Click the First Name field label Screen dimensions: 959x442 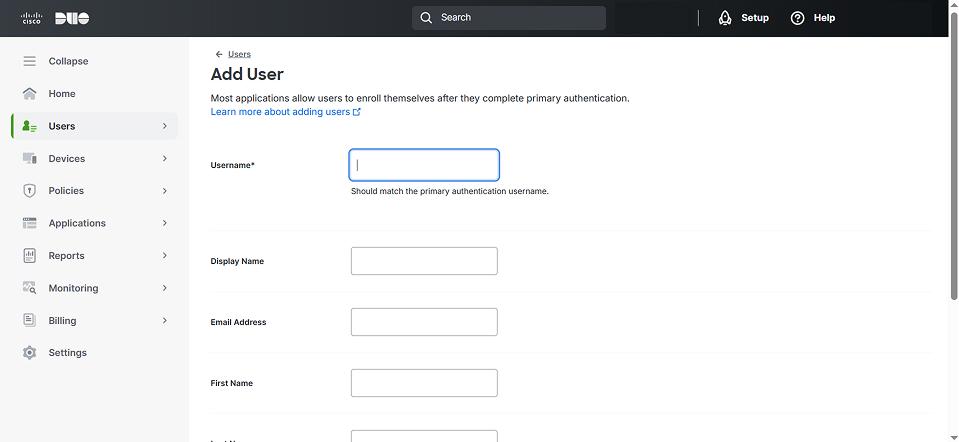click(x=232, y=383)
